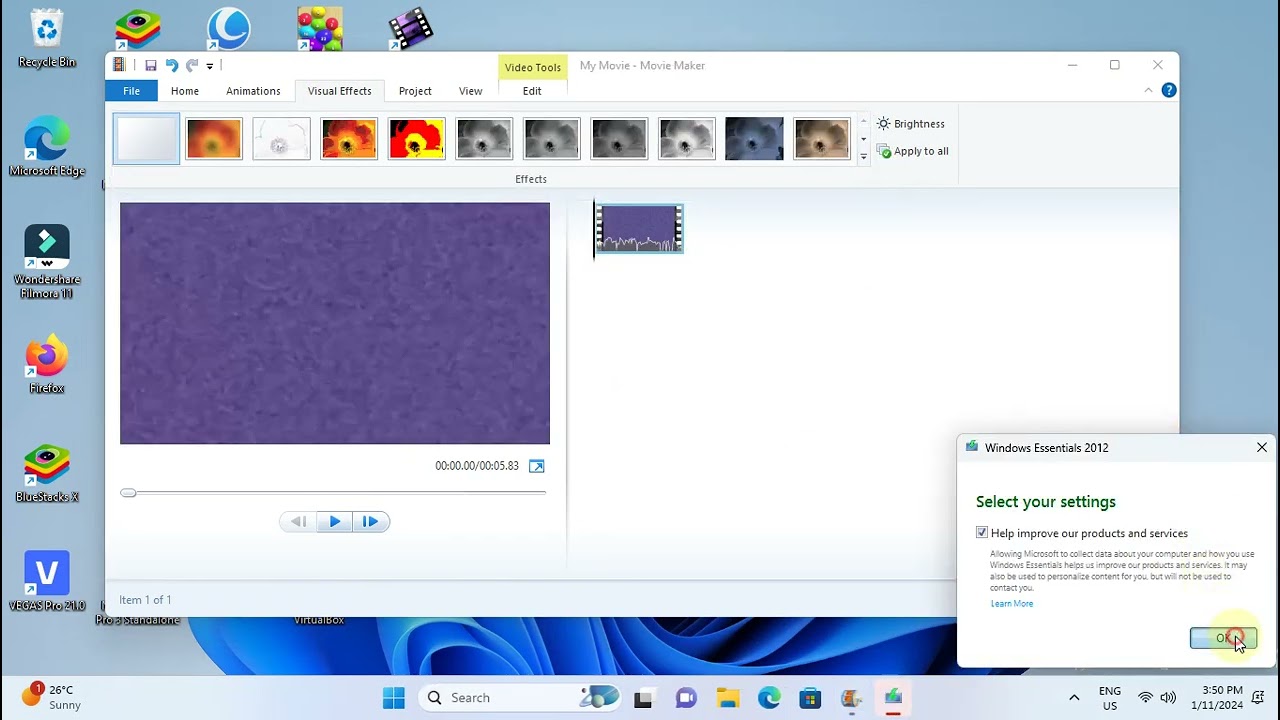Apply the blurred orange flower effect
Viewport: 1280px width, 720px height.
pyautogui.click(x=214, y=139)
